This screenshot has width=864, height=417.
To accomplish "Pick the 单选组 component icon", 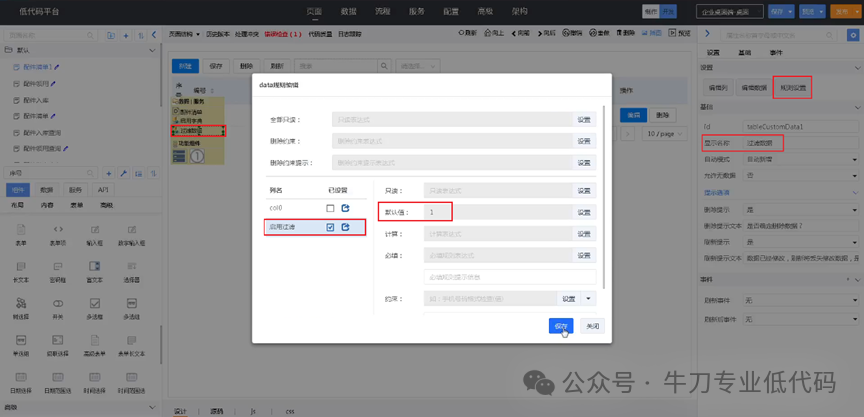I will tap(21, 340).
